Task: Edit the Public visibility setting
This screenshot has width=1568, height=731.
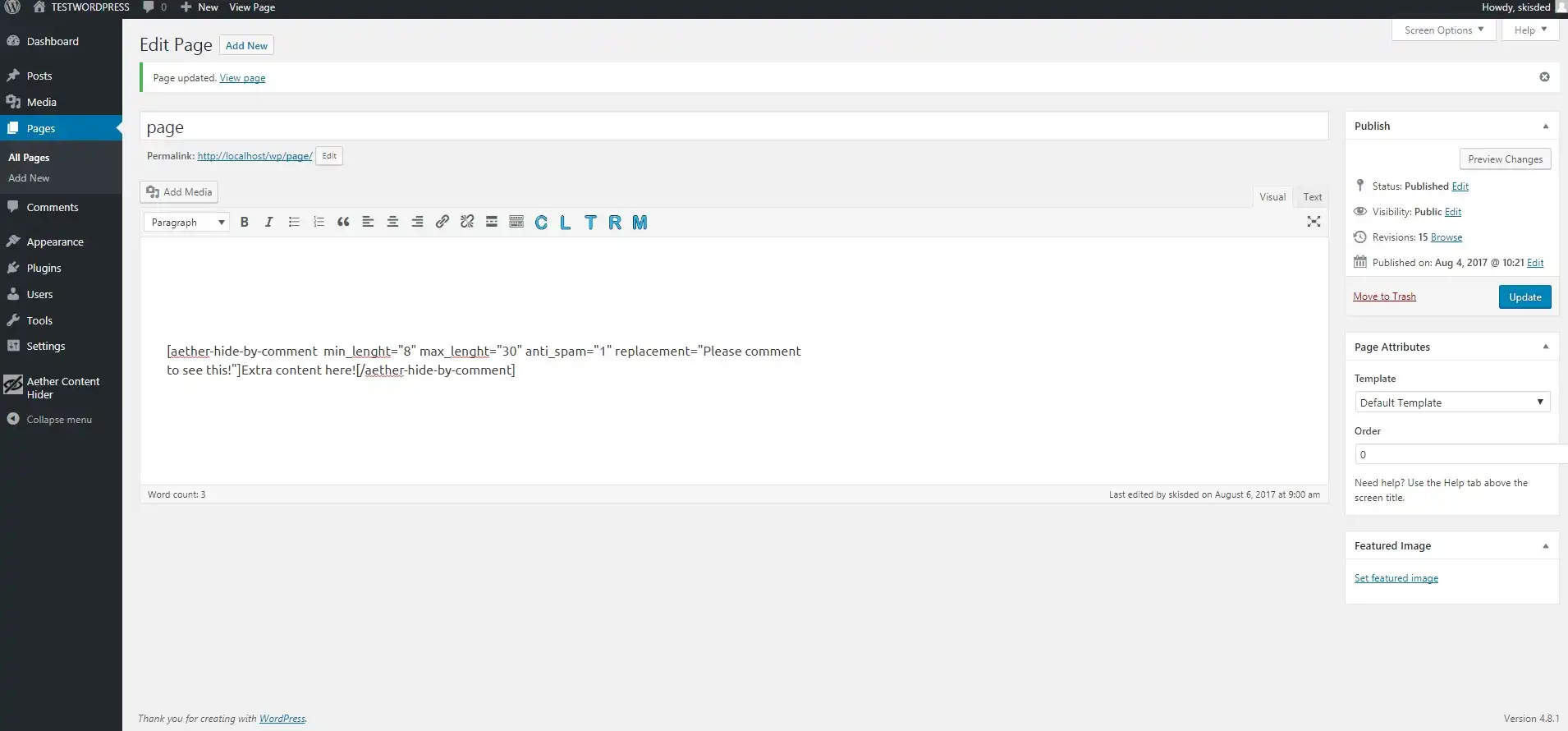Action: click(1452, 212)
